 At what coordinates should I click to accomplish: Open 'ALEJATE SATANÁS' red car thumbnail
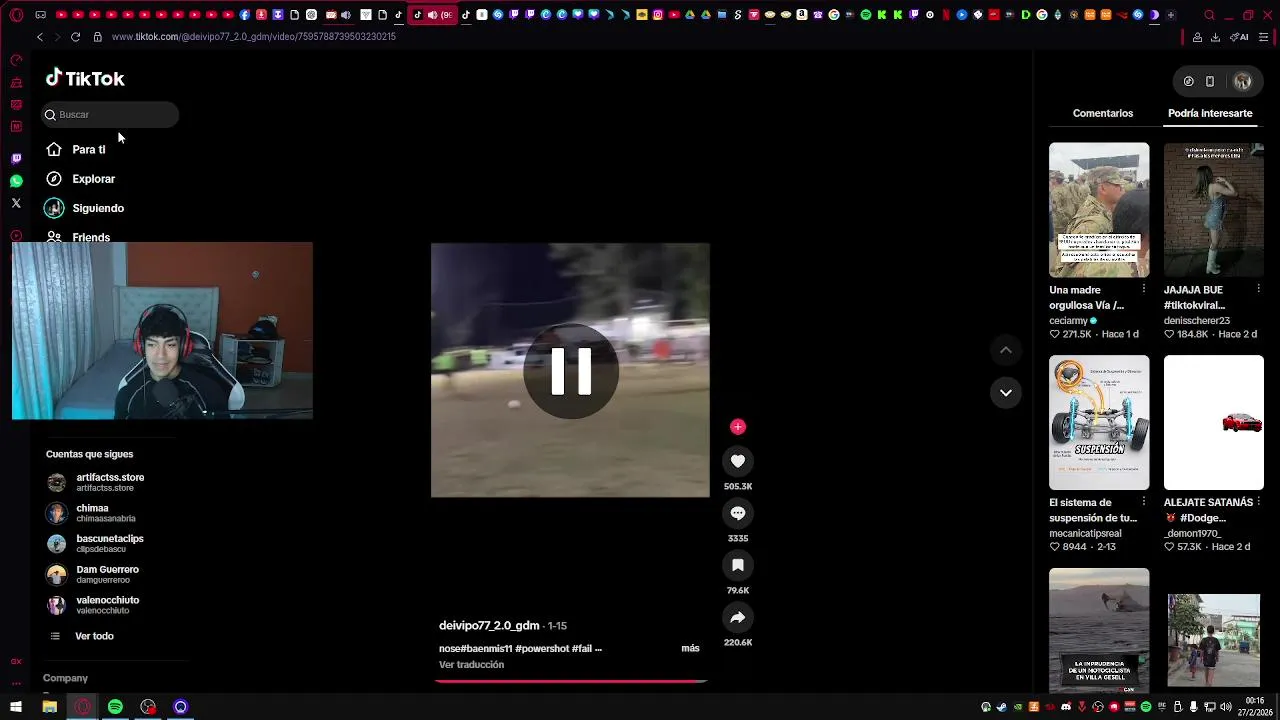[1214, 422]
